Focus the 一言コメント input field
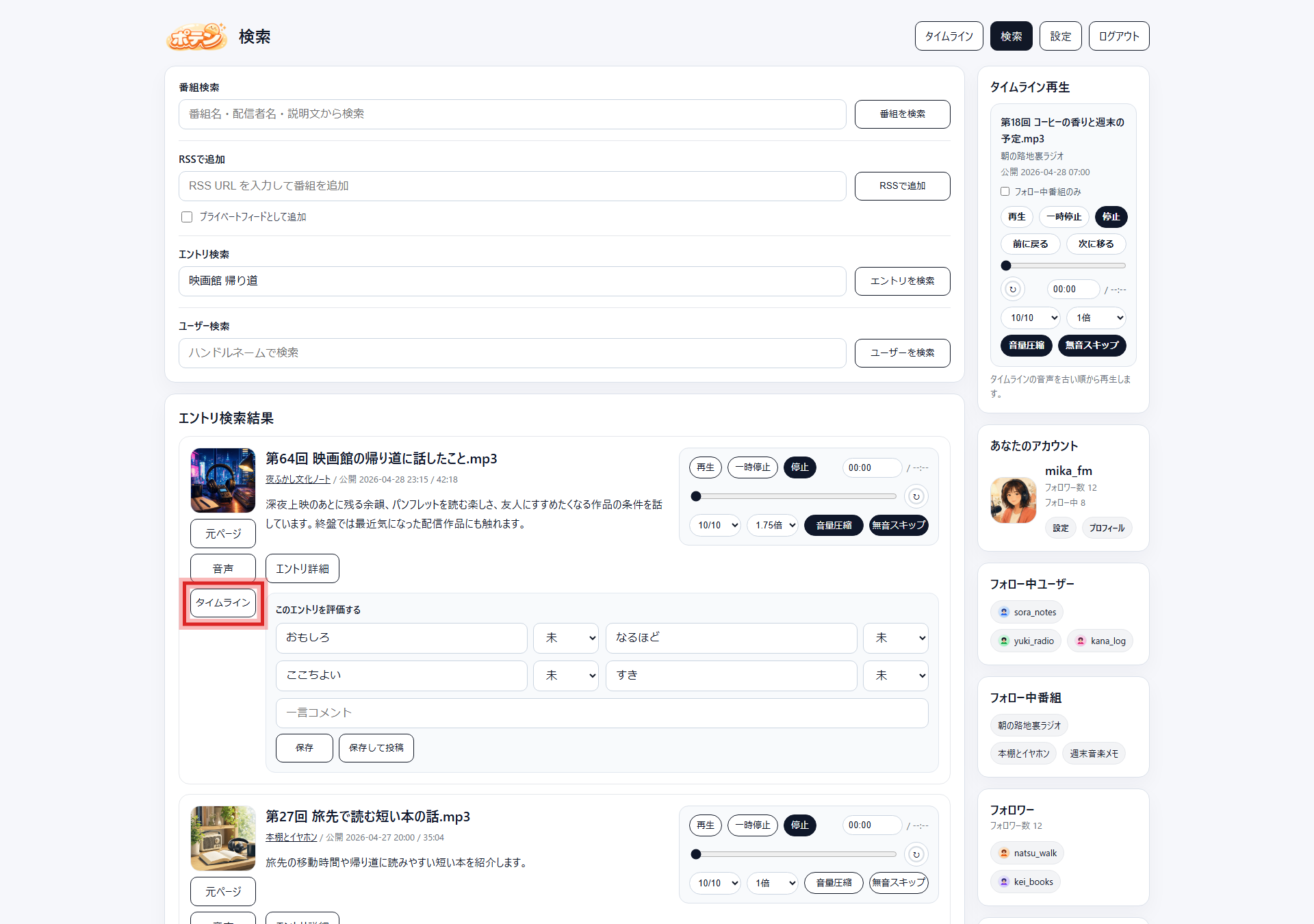The image size is (1314, 924). click(x=602, y=713)
